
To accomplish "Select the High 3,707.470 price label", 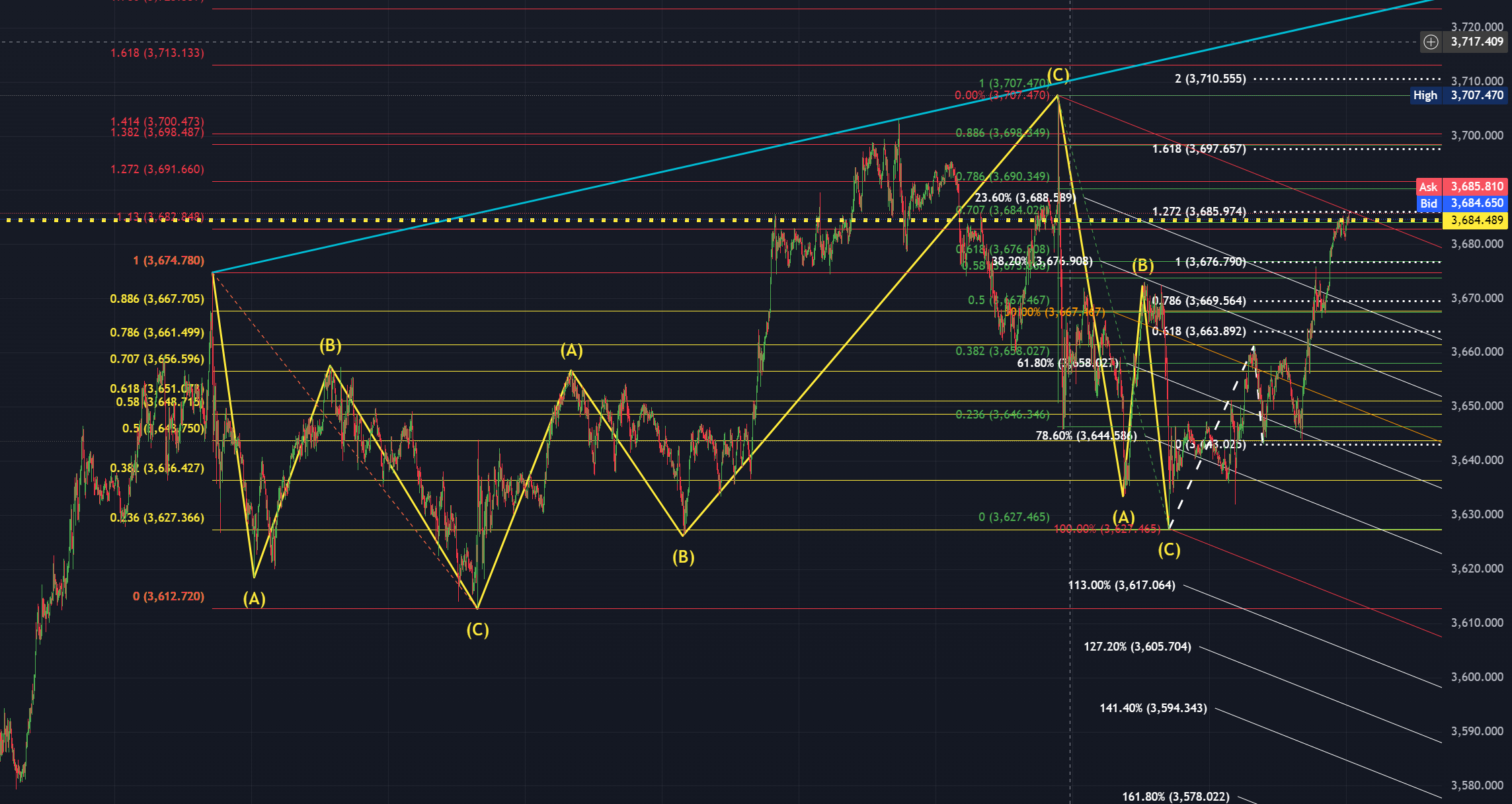I will click(x=1458, y=95).
